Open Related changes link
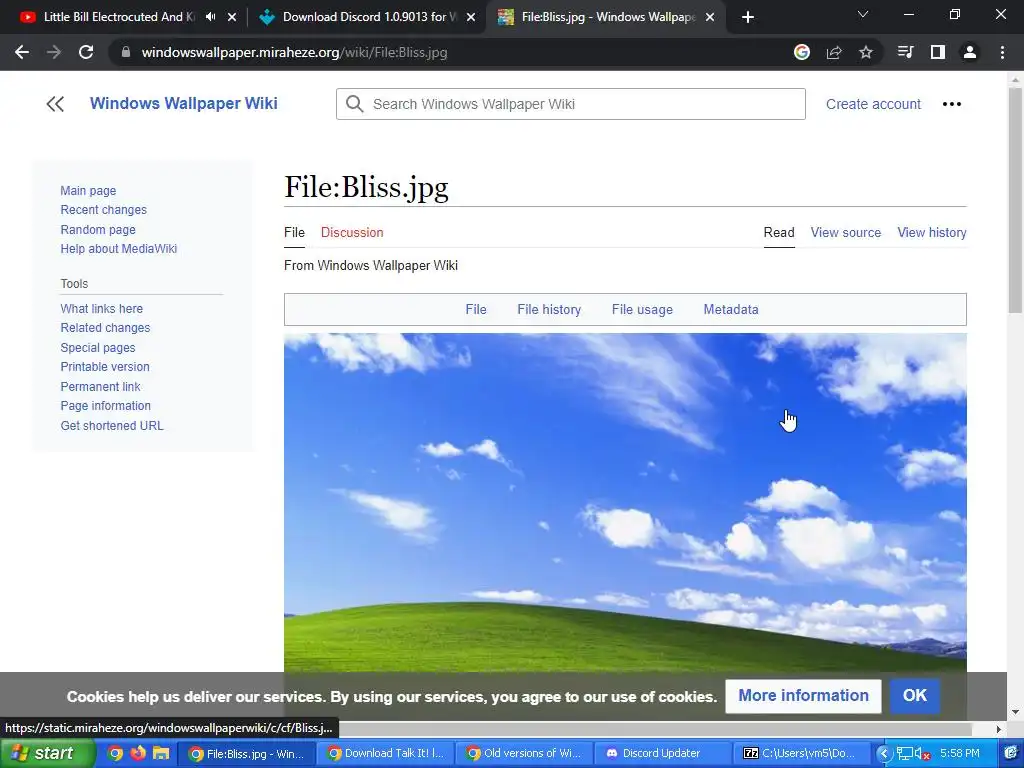This screenshot has width=1024, height=768. click(105, 328)
